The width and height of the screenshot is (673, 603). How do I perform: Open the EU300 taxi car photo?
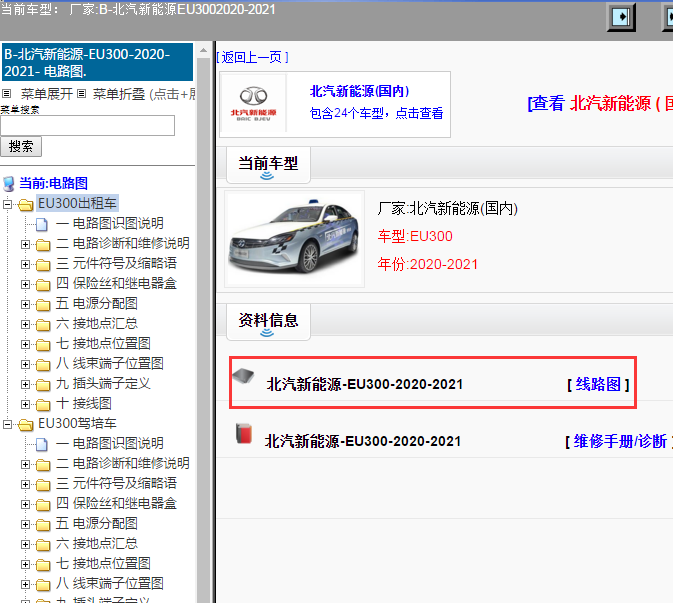pos(294,239)
